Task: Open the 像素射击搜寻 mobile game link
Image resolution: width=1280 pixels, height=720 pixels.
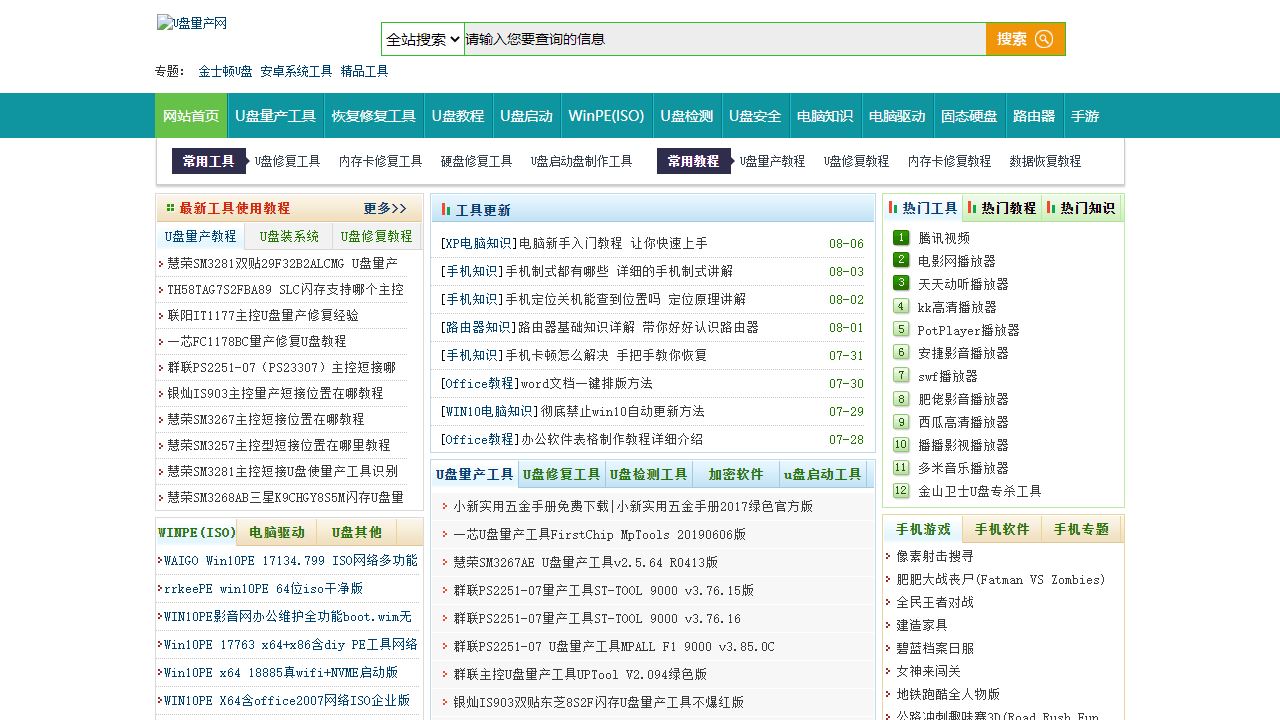Action: tap(934, 556)
